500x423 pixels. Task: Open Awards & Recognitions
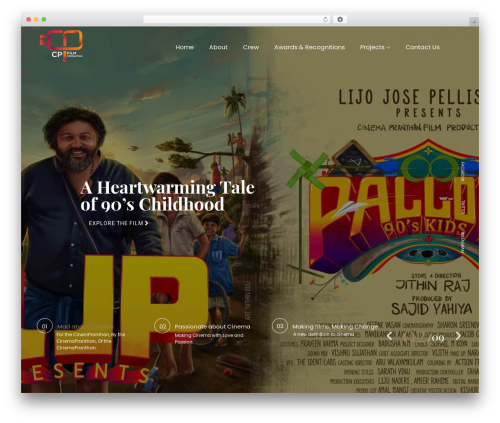point(310,47)
